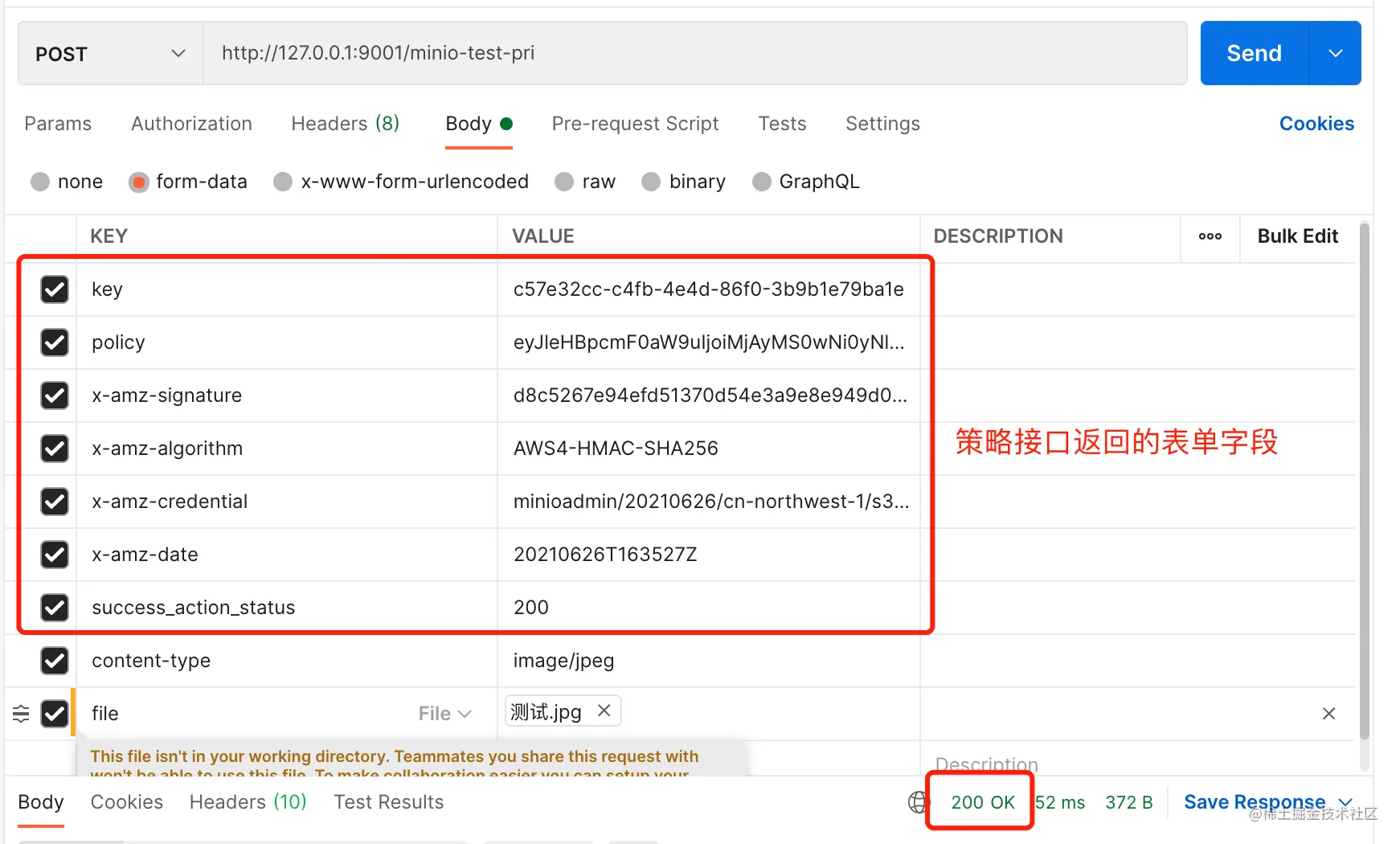Open the File type dropdown in file row

pyautogui.click(x=444, y=714)
